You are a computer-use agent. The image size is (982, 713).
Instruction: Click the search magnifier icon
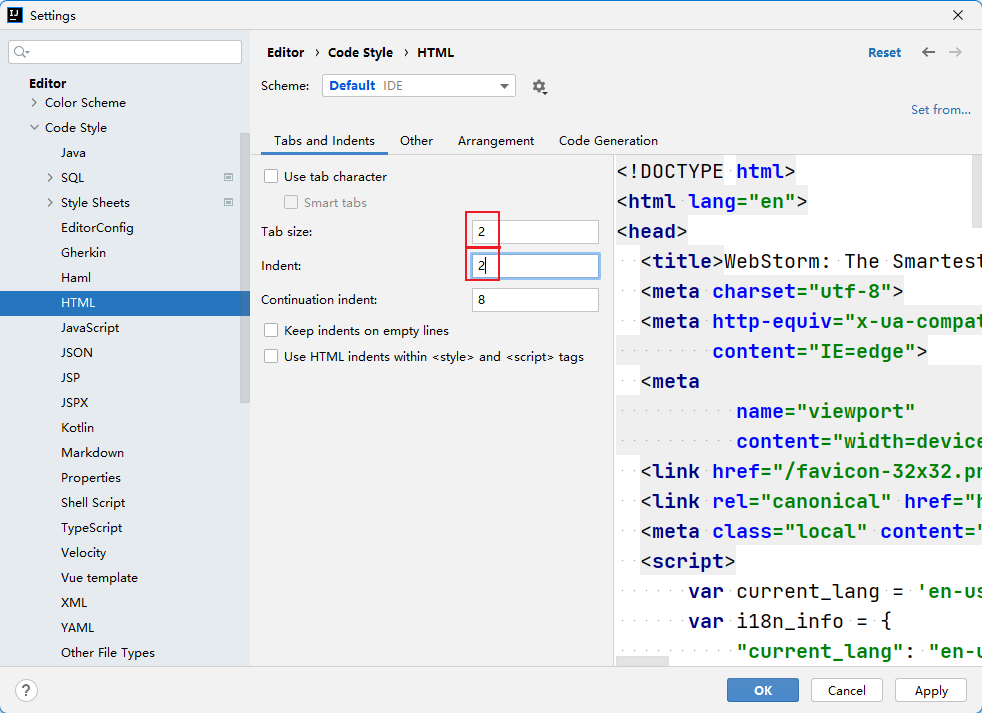pos(21,52)
